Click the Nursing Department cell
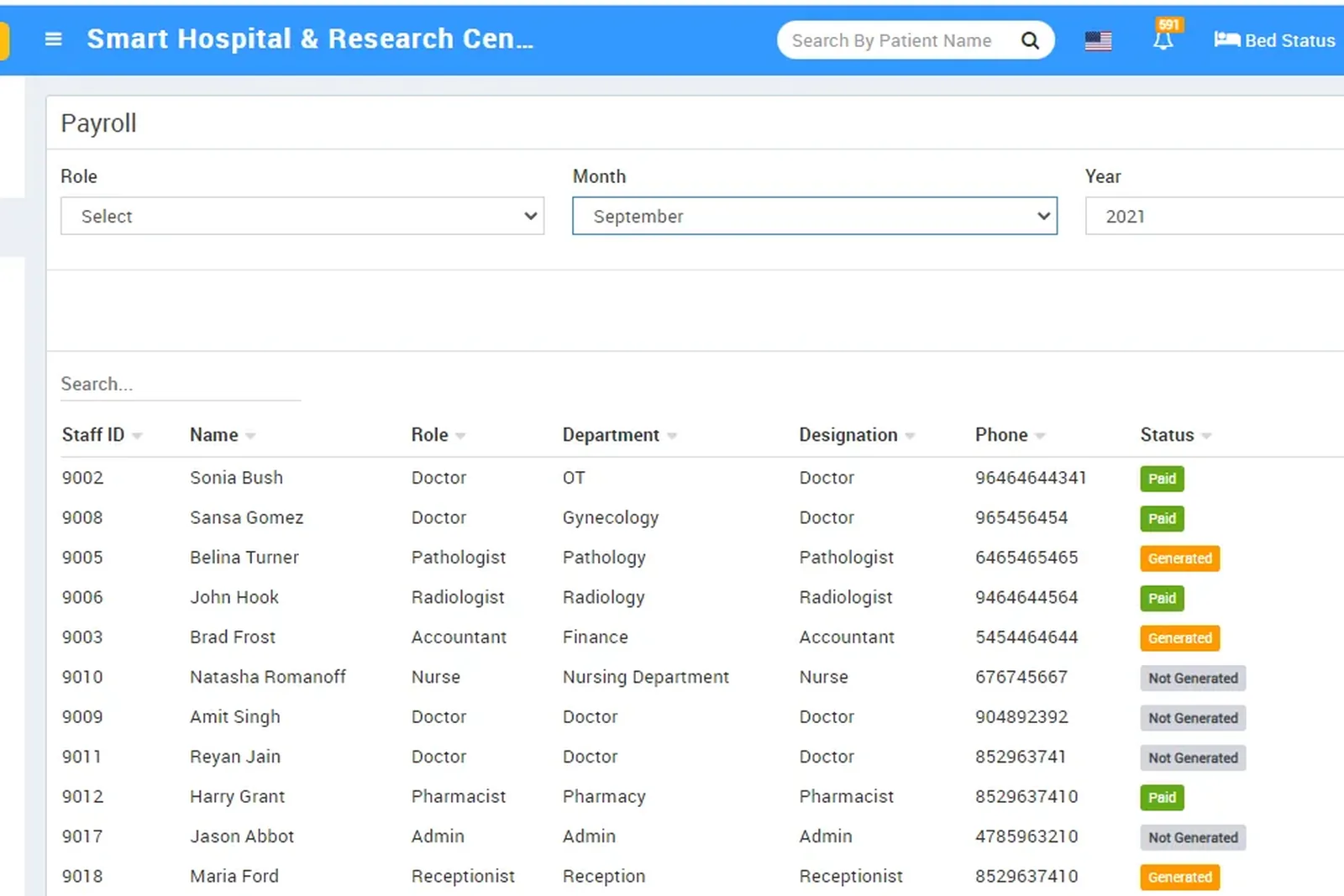 click(x=646, y=678)
